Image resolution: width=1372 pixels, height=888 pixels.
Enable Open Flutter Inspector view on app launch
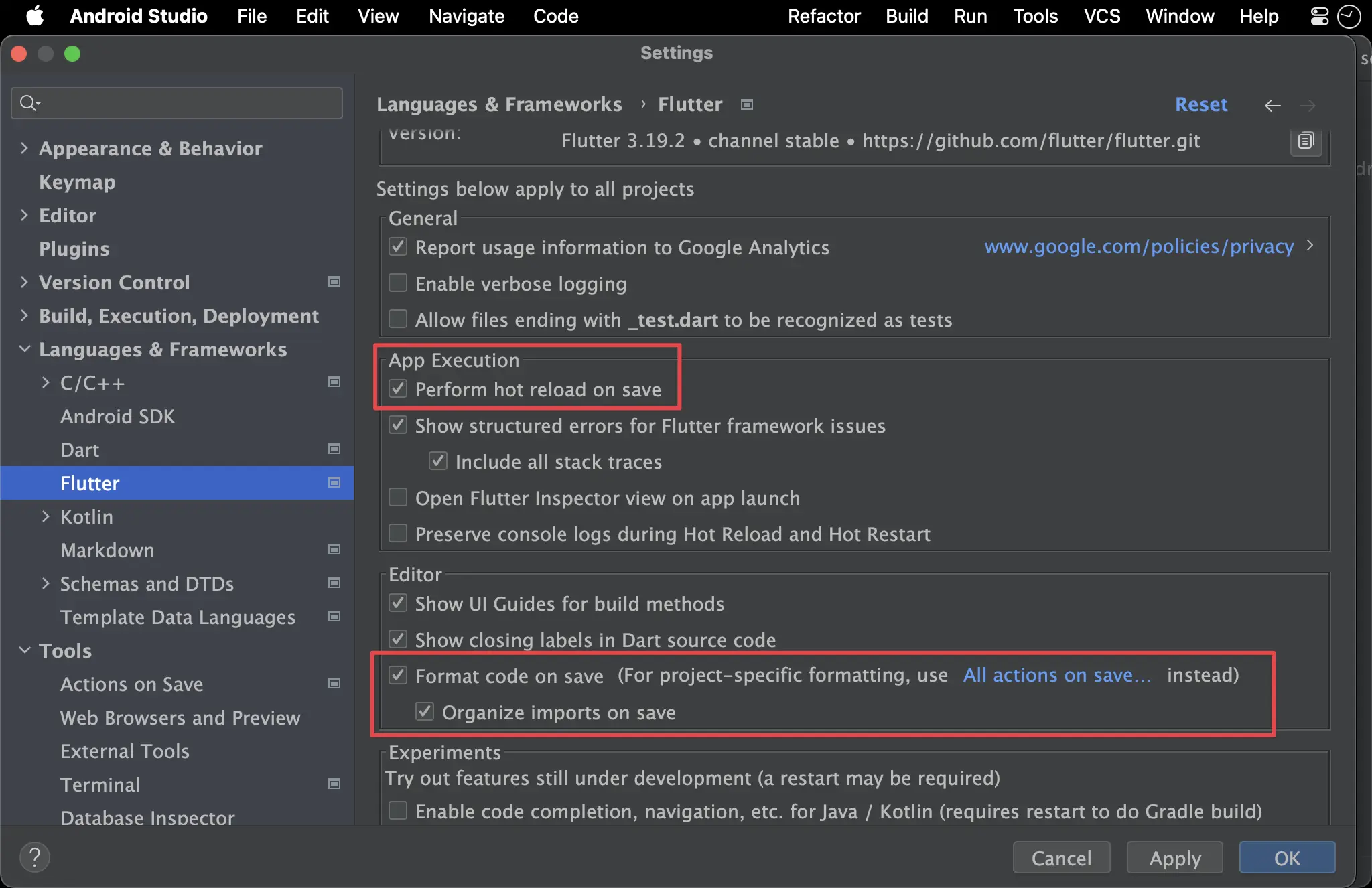click(x=398, y=498)
